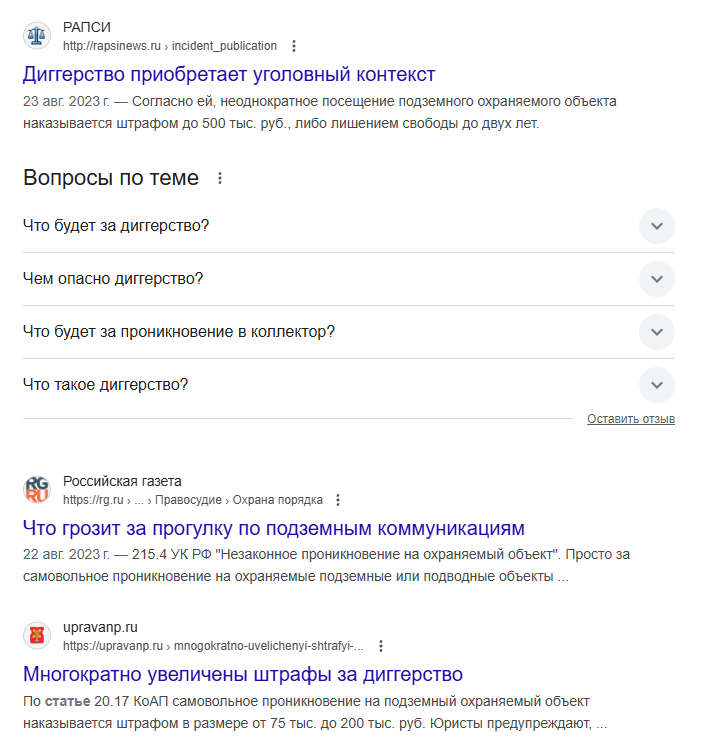The height and width of the screenshot is (751, 719).
Task: Open link Диггерство приобретает уголовный контекст
Action: (x=229, y=74)
